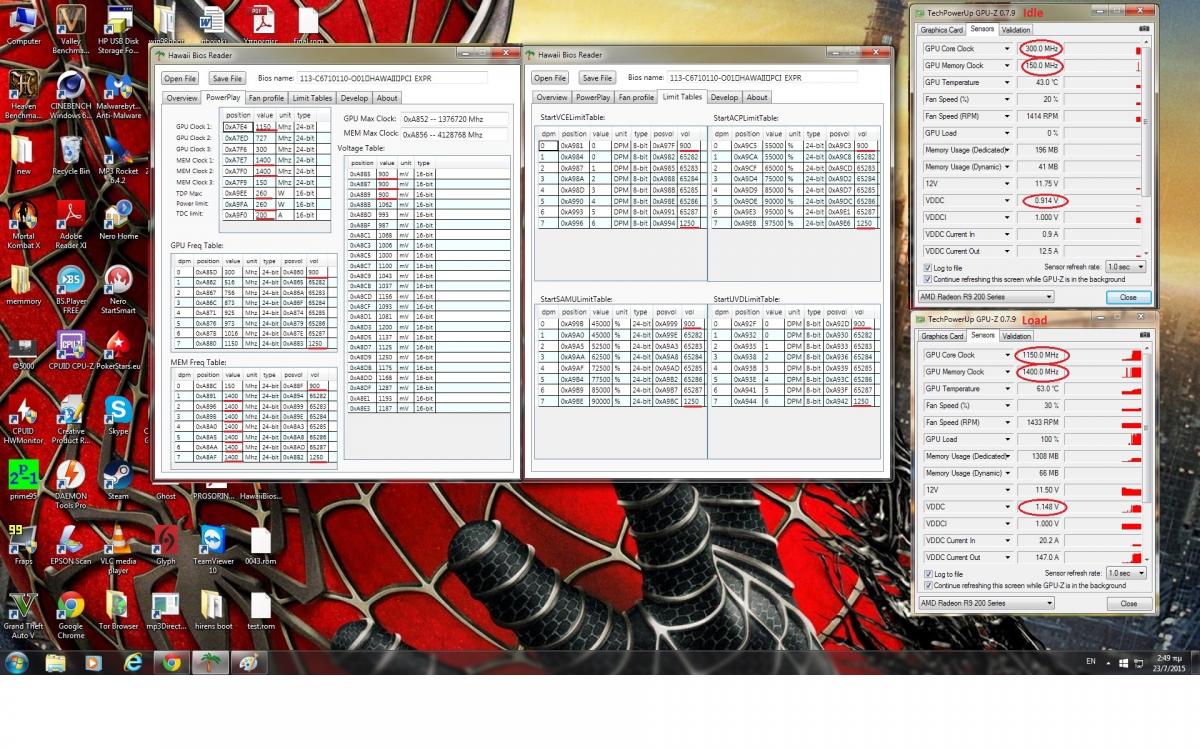Open the Recycle Bin
The width and height of the screenshot is (1200, 750).
point(70,155)
